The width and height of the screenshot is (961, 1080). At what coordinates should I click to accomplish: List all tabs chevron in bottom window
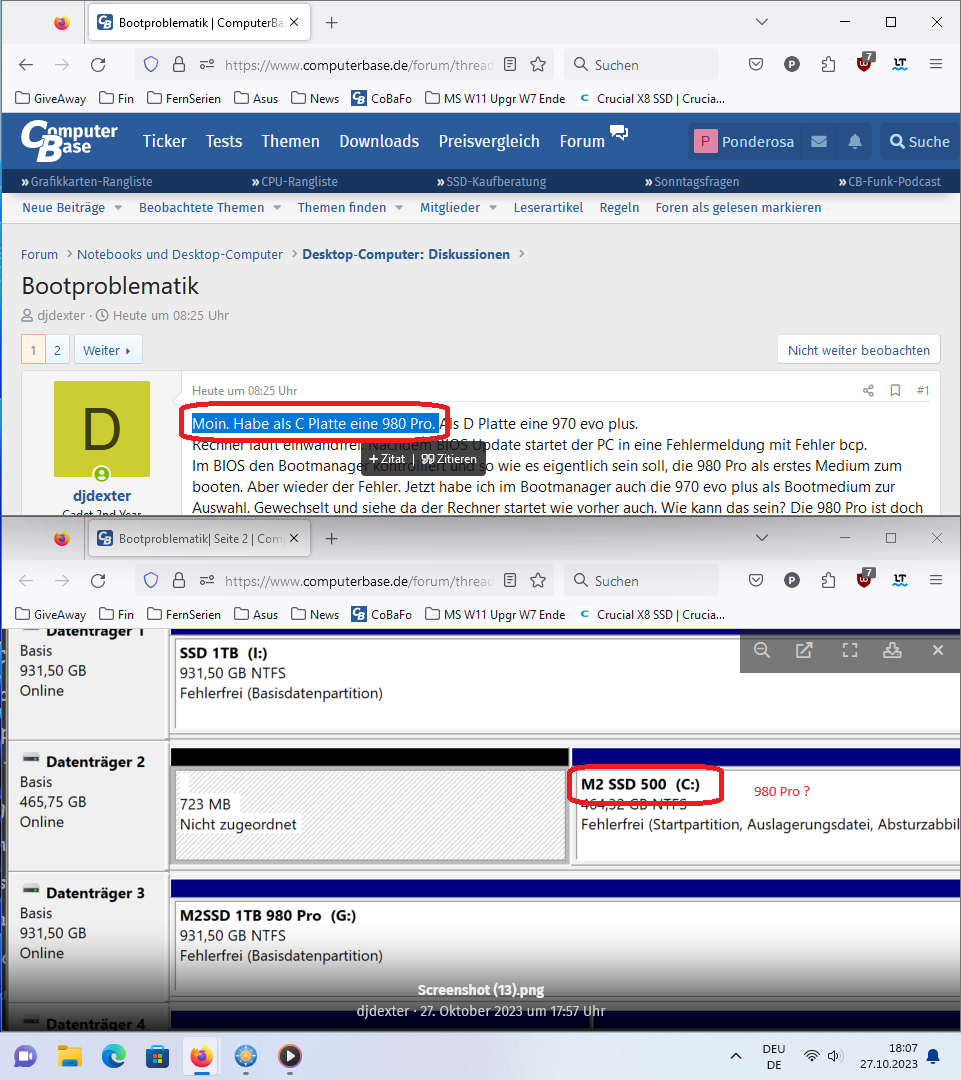[x=761, y=538]
